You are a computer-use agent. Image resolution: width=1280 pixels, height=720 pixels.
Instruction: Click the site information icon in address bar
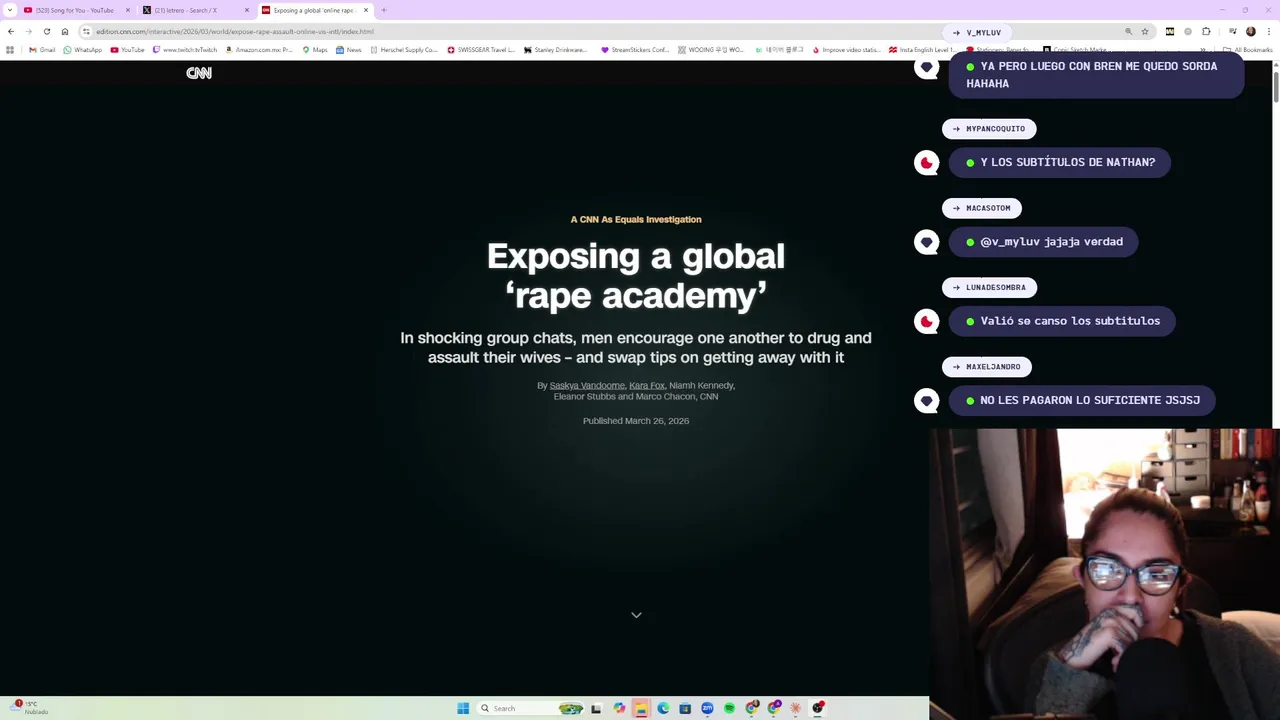pos(86,31)
